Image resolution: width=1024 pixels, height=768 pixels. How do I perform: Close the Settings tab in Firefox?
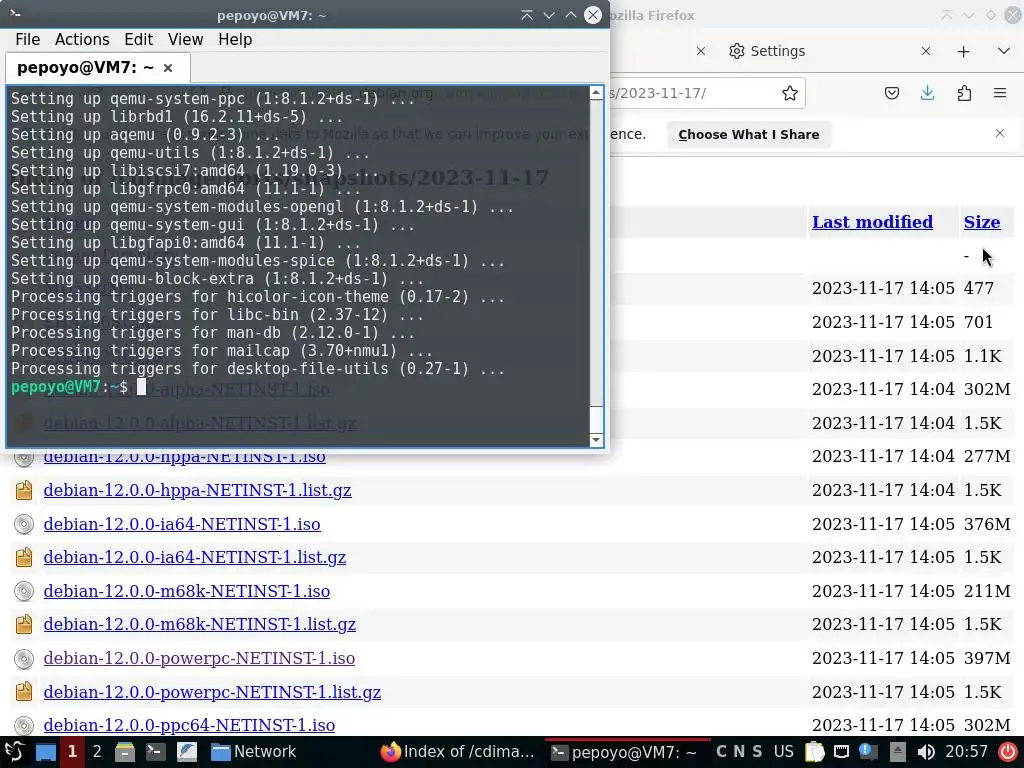[925, 51]
